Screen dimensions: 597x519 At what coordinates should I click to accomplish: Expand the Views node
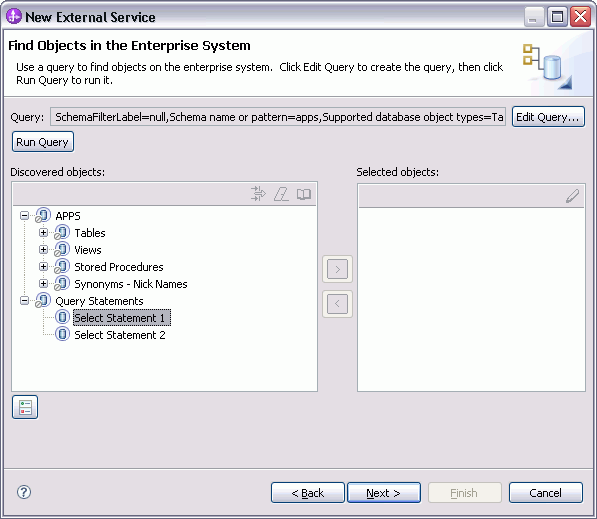(43, 250)
